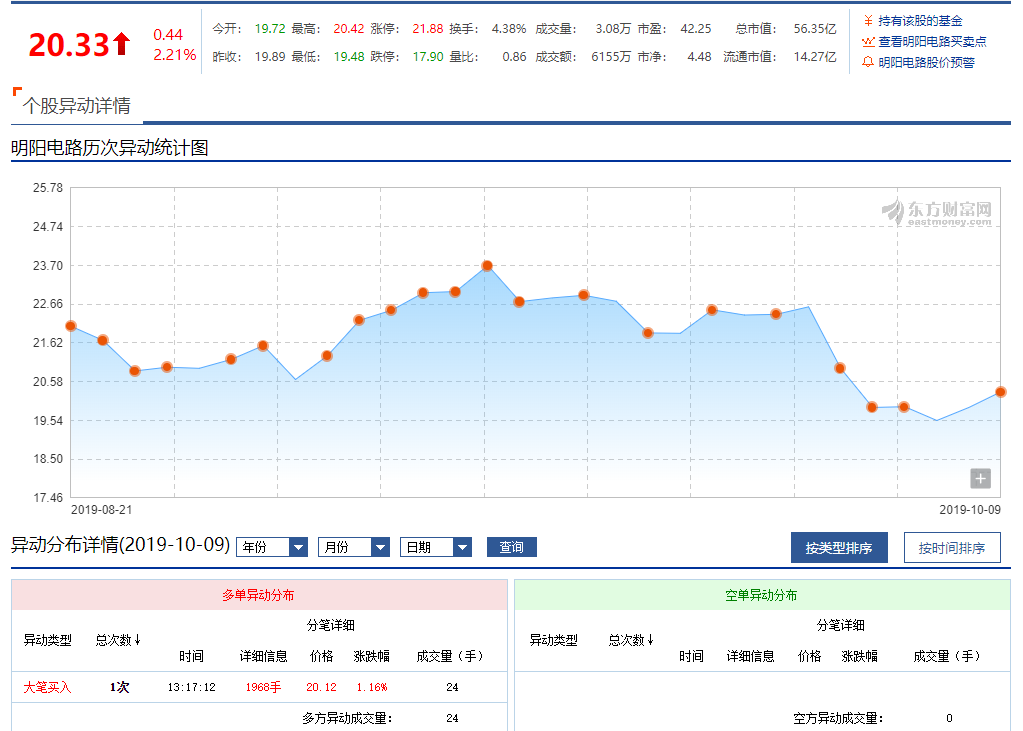Click the 成交额 value 6155万

click(611, 57)
